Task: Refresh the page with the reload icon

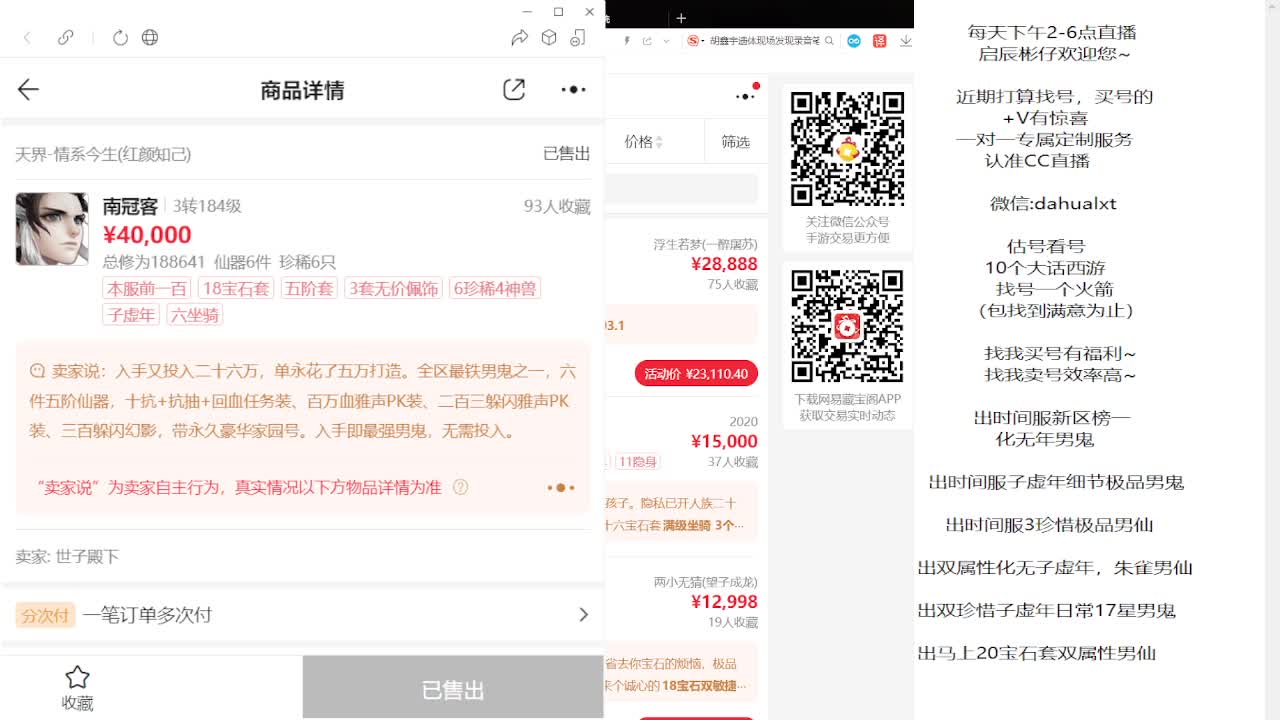Action: click(120, 38)
